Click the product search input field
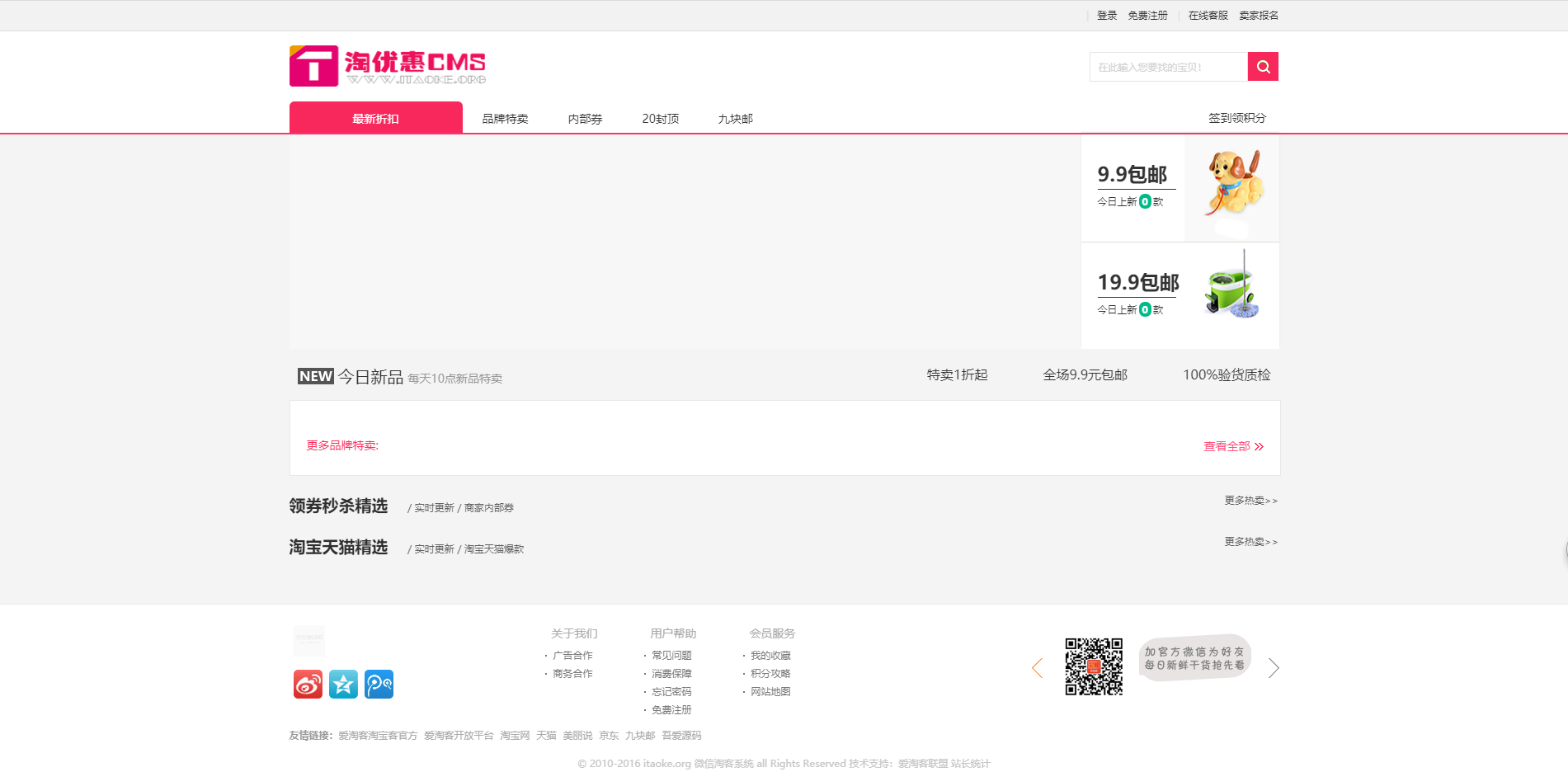 1169,66
